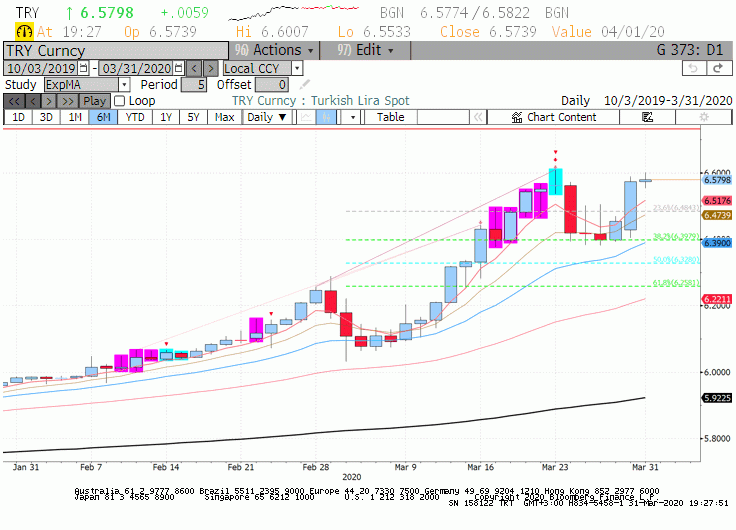The width and height of the screenshot is (736, 530).
Task: Click the redo arrow icon
Action: point(718,69)
